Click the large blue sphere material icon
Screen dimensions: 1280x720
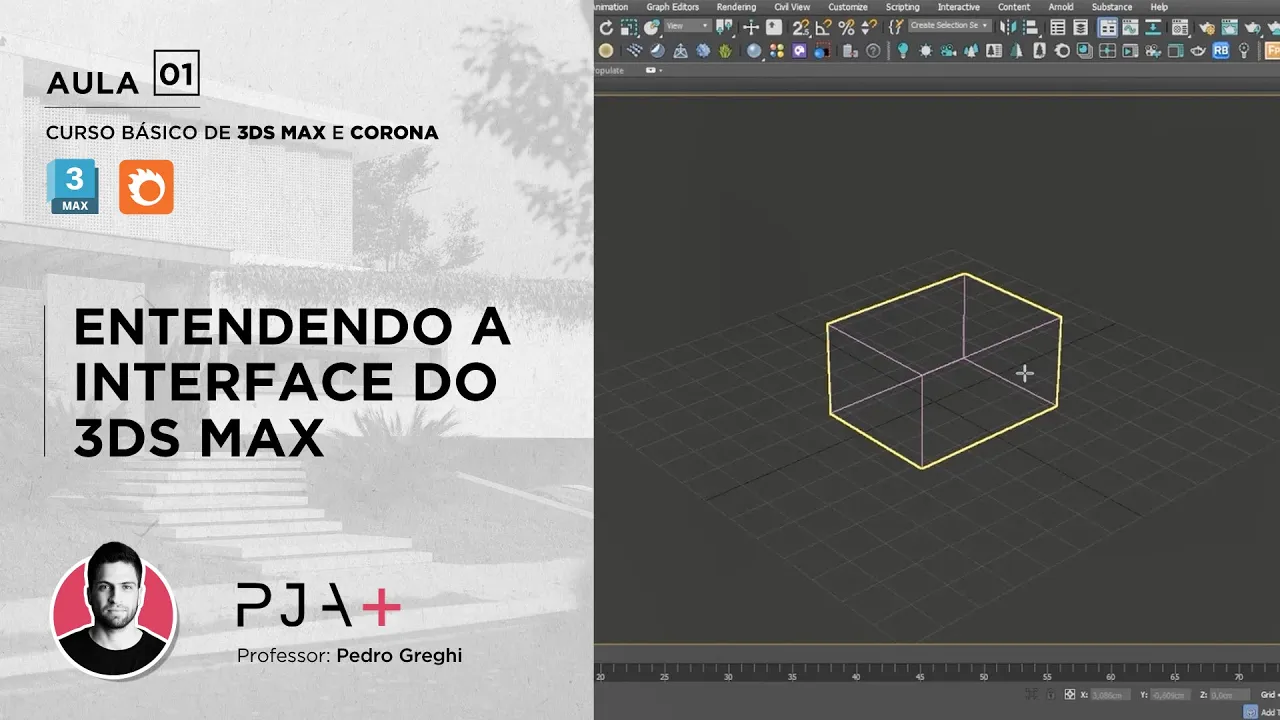754,51
